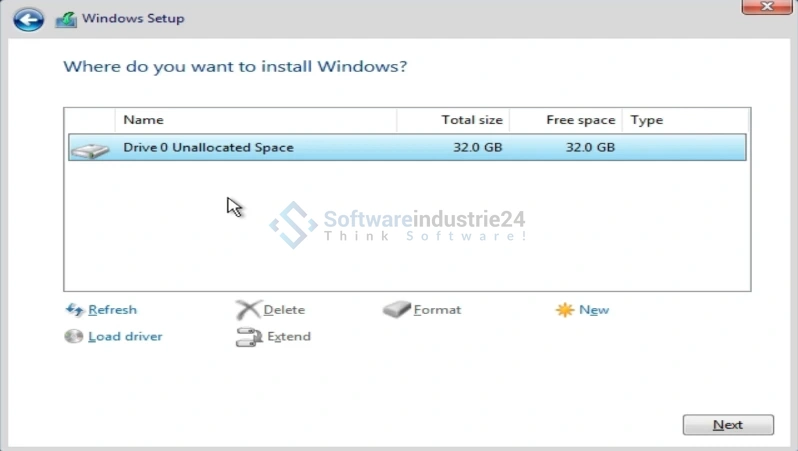Viewport: 798px width, 451px height.
Task: Click the Extend partition icon
Action: (249, 337)
